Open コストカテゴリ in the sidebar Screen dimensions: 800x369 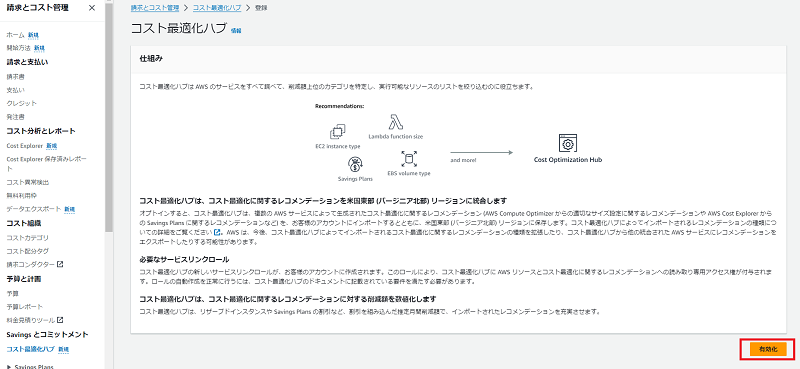click(28, 238)
